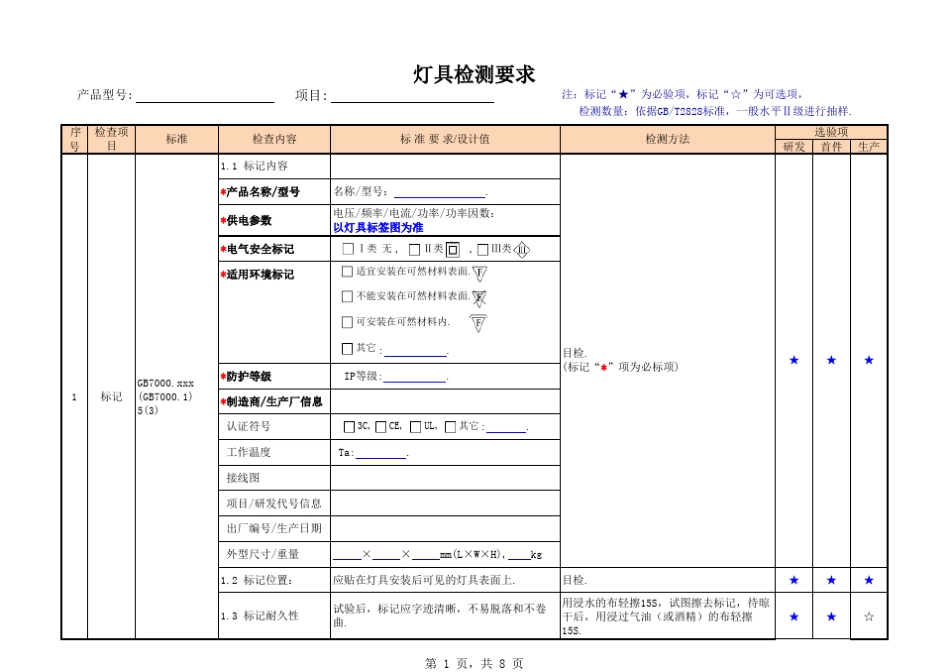
Task: Click the 电气安全标记 cell
Action: [x=274, y=249]
